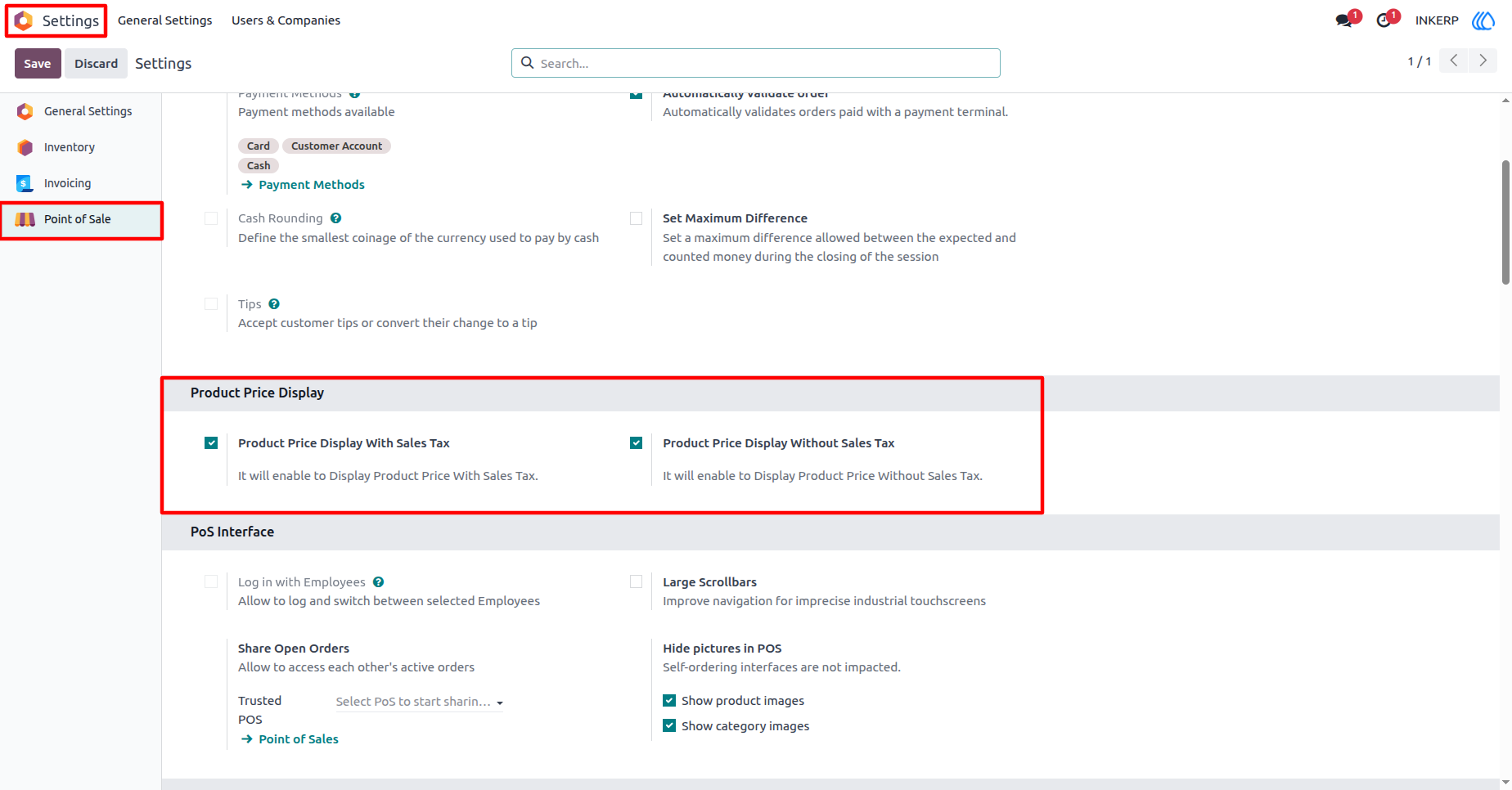Click the search magnifier icon
This screenshot has height=790, width=1512.
(528, 63)
